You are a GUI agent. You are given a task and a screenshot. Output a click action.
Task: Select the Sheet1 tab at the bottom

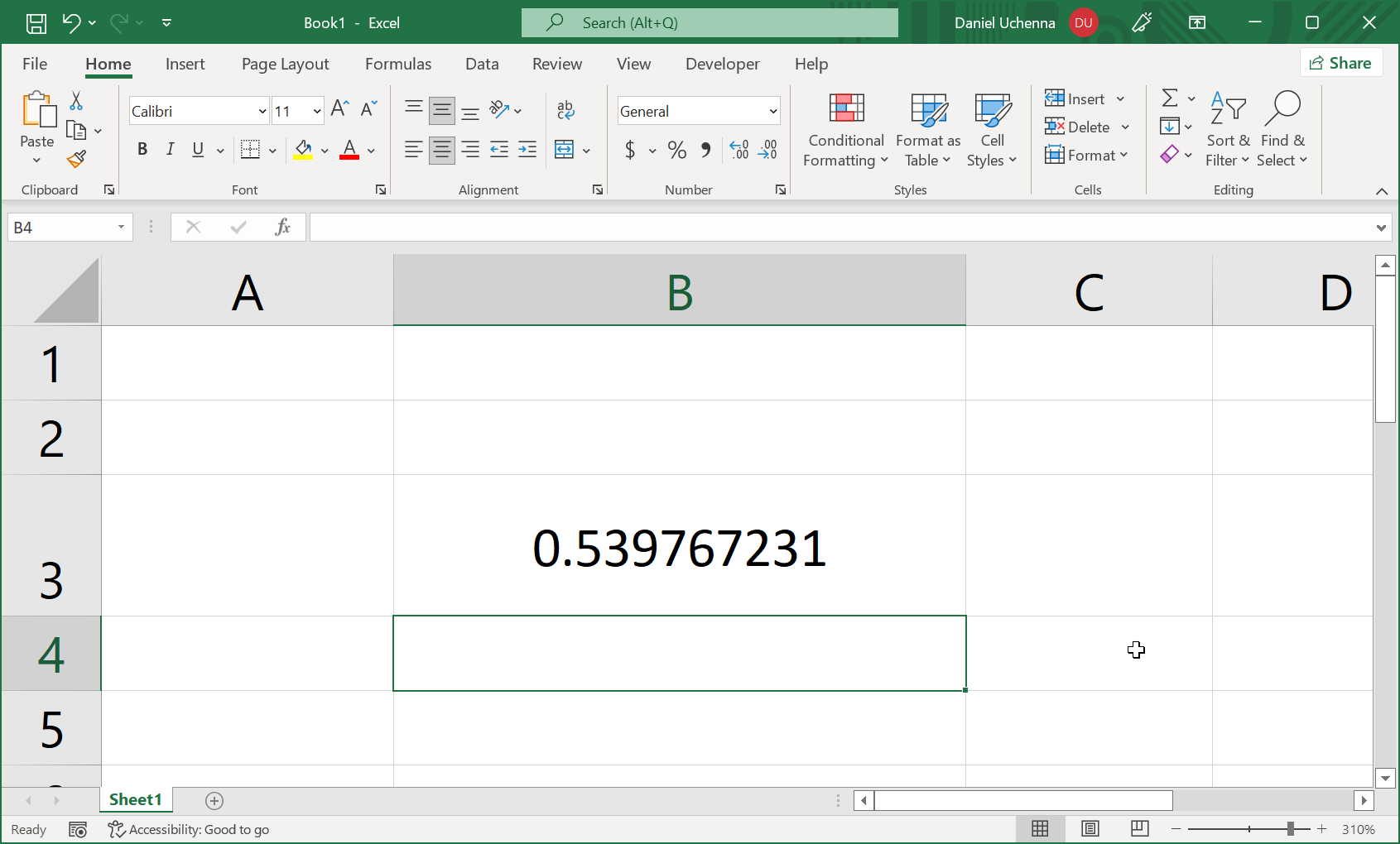coord(136,799)
